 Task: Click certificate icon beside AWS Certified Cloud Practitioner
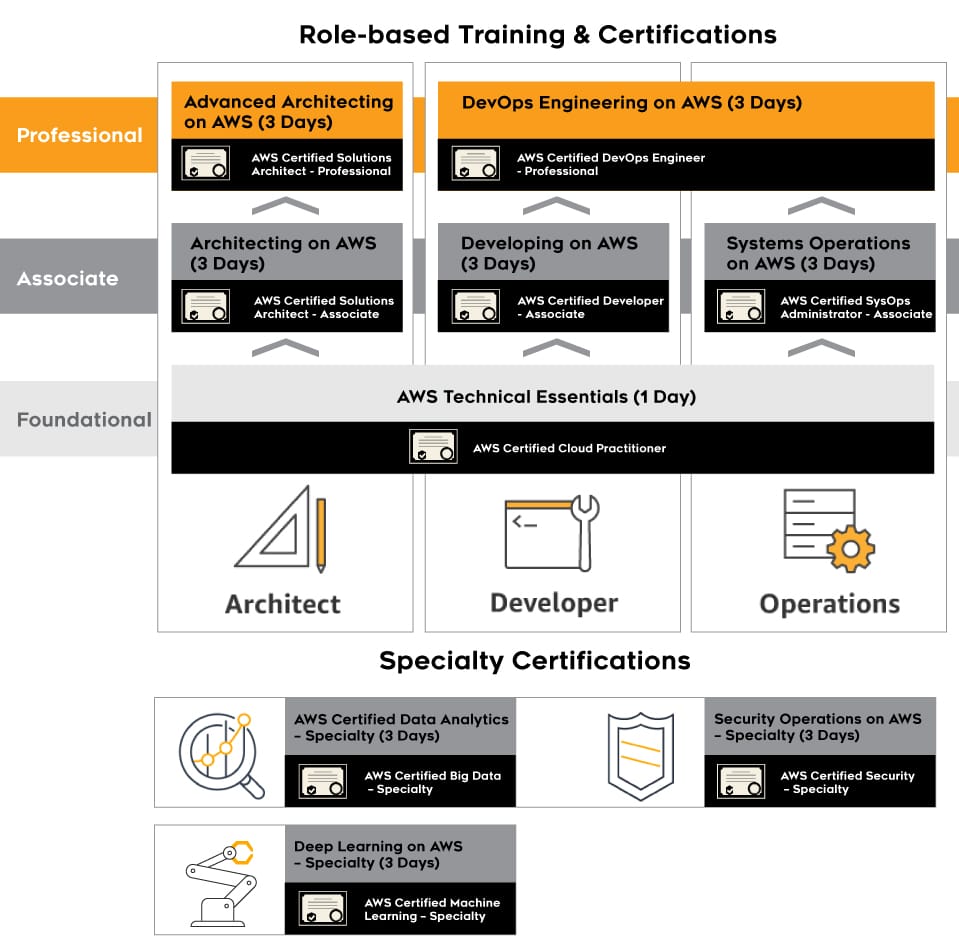click(x=433, y=447)
